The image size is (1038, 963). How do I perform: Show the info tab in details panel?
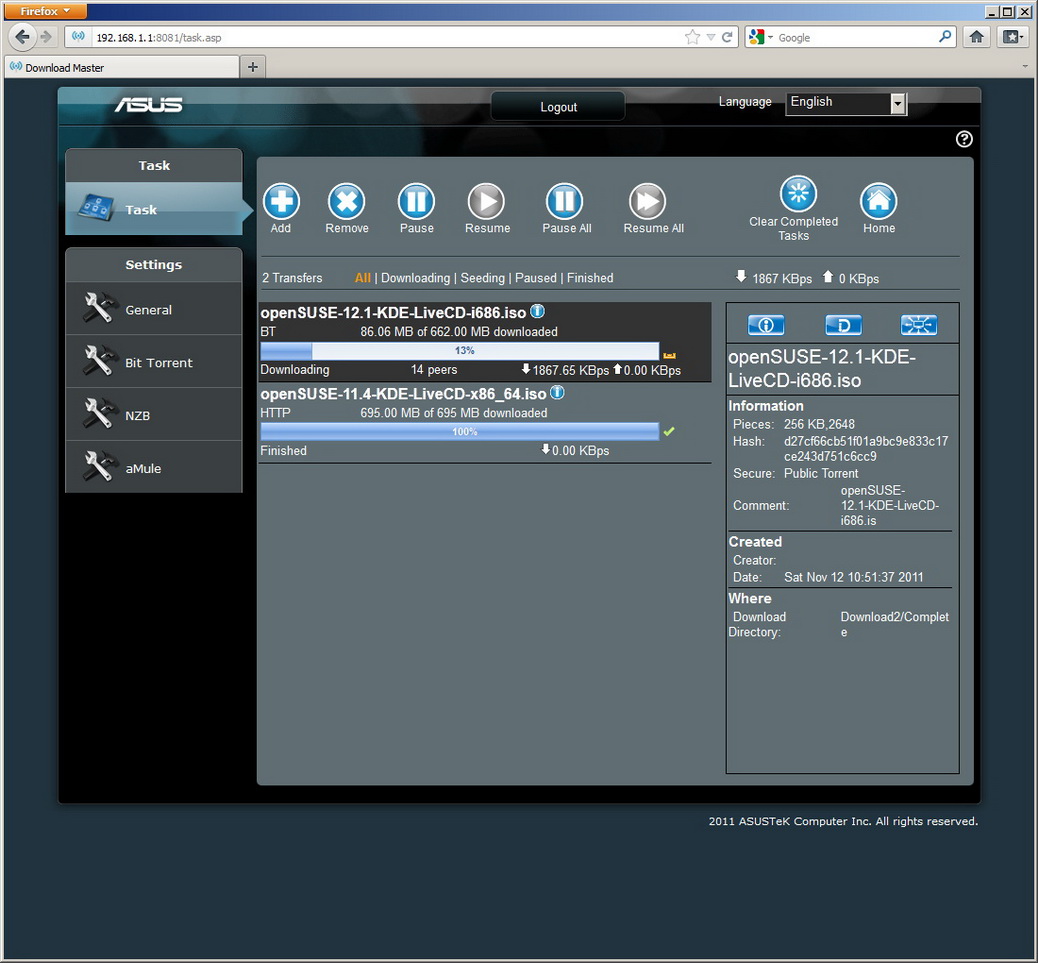tap(766, 325)
